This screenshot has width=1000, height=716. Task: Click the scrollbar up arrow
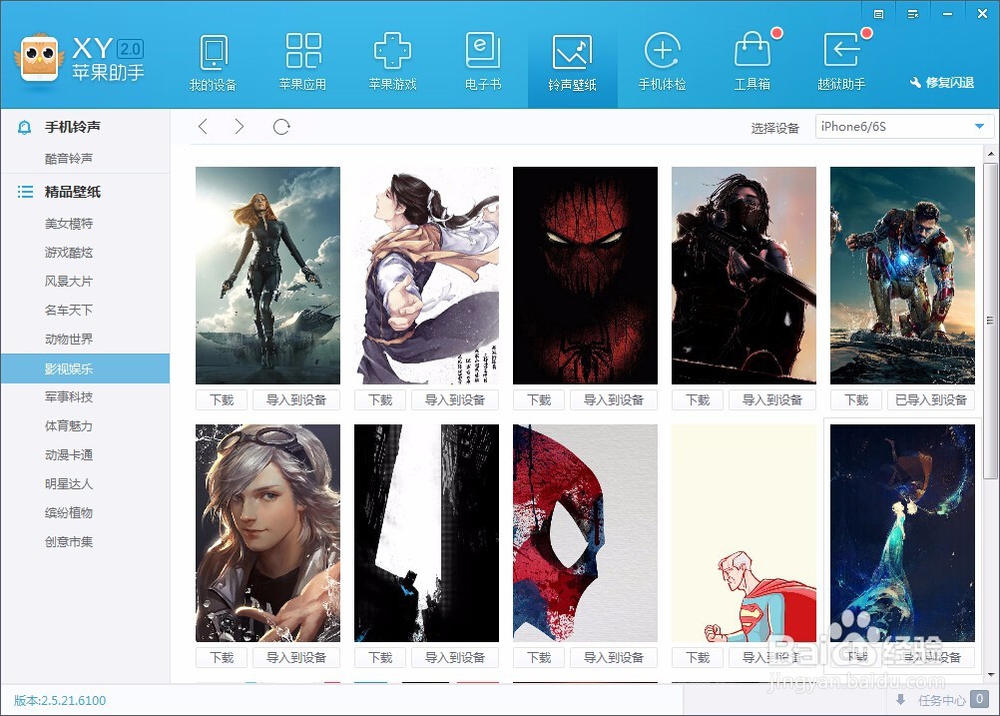(x=990, y=154)
